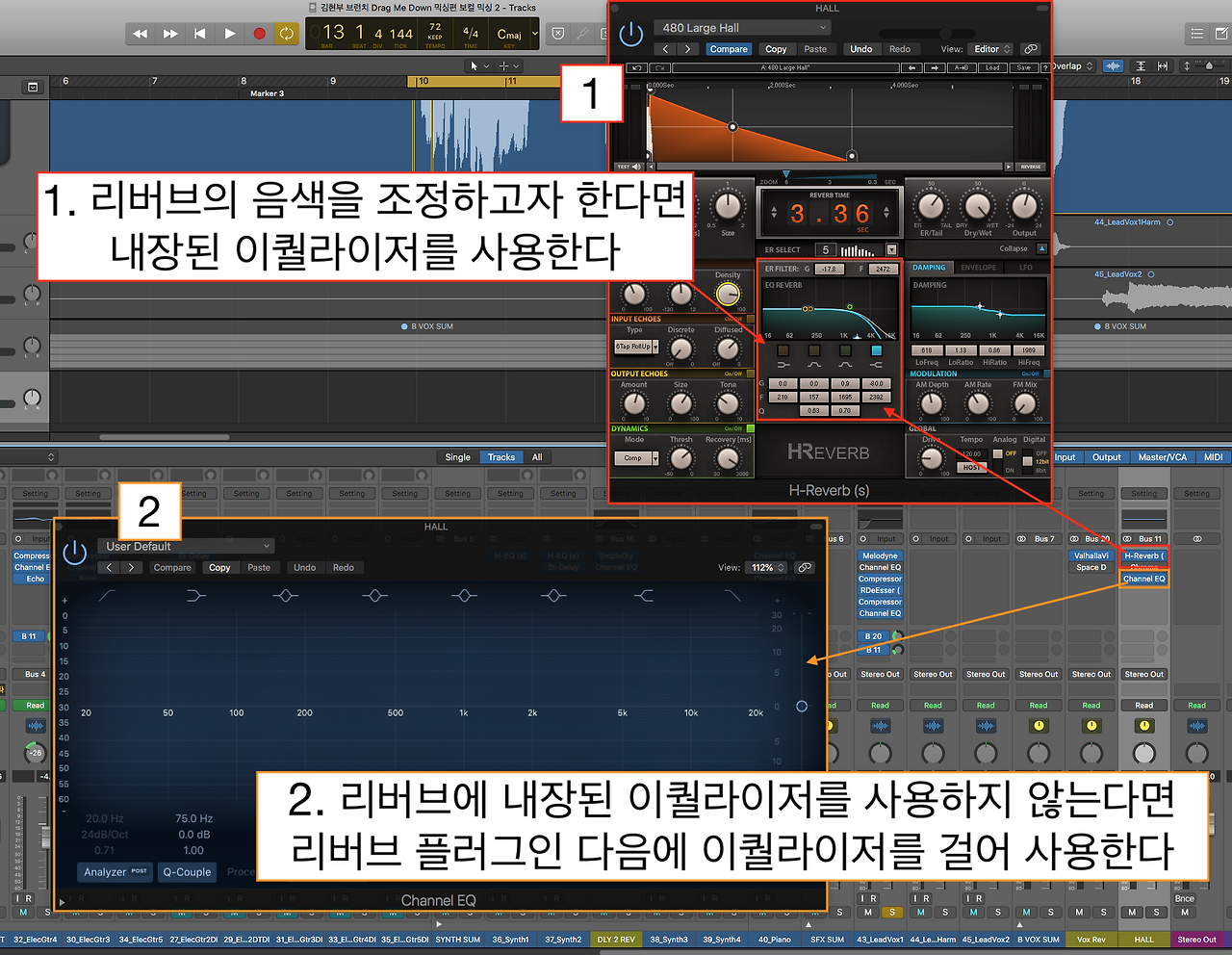Screen dimensions: 1232x955
Task: Click Compare in H-Reverb window
Action: click(x=729, y=49)
